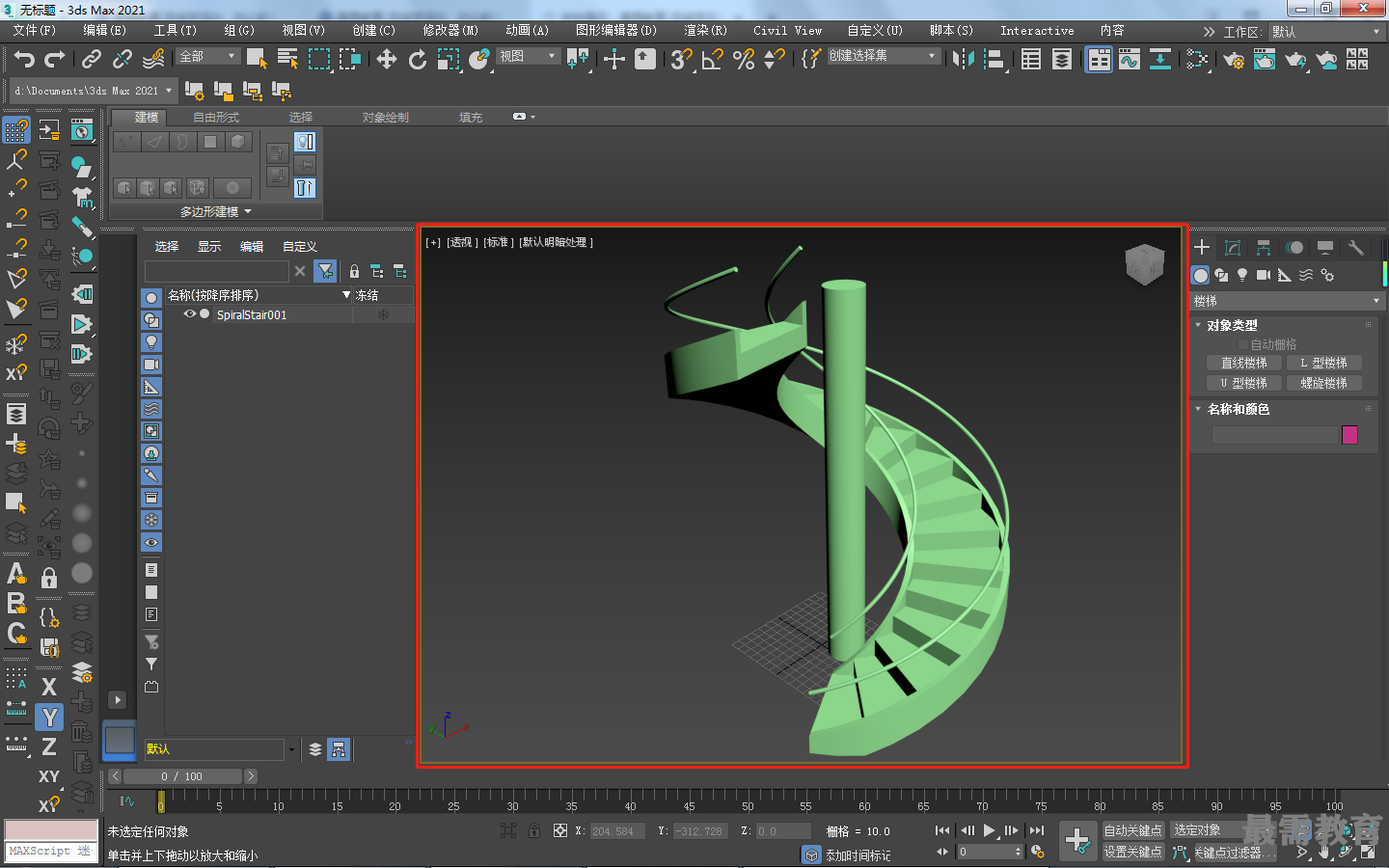
Task: Open the Align tool icon
Action: tap(994, 59)
